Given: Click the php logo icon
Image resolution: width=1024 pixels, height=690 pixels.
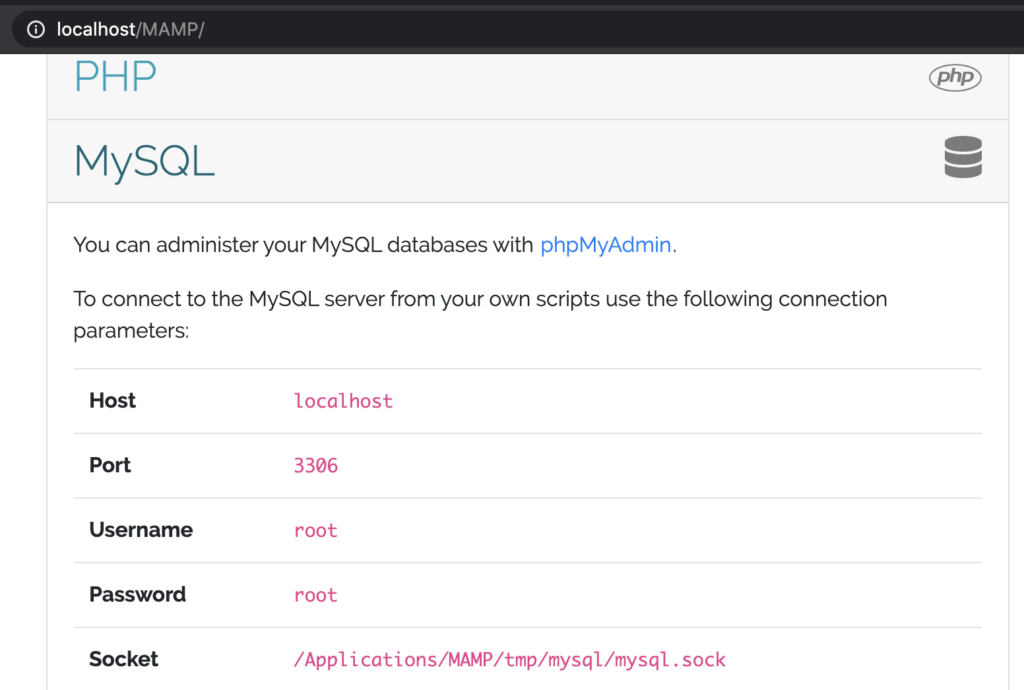Looking at the screenshot, I should click(955, 77).
